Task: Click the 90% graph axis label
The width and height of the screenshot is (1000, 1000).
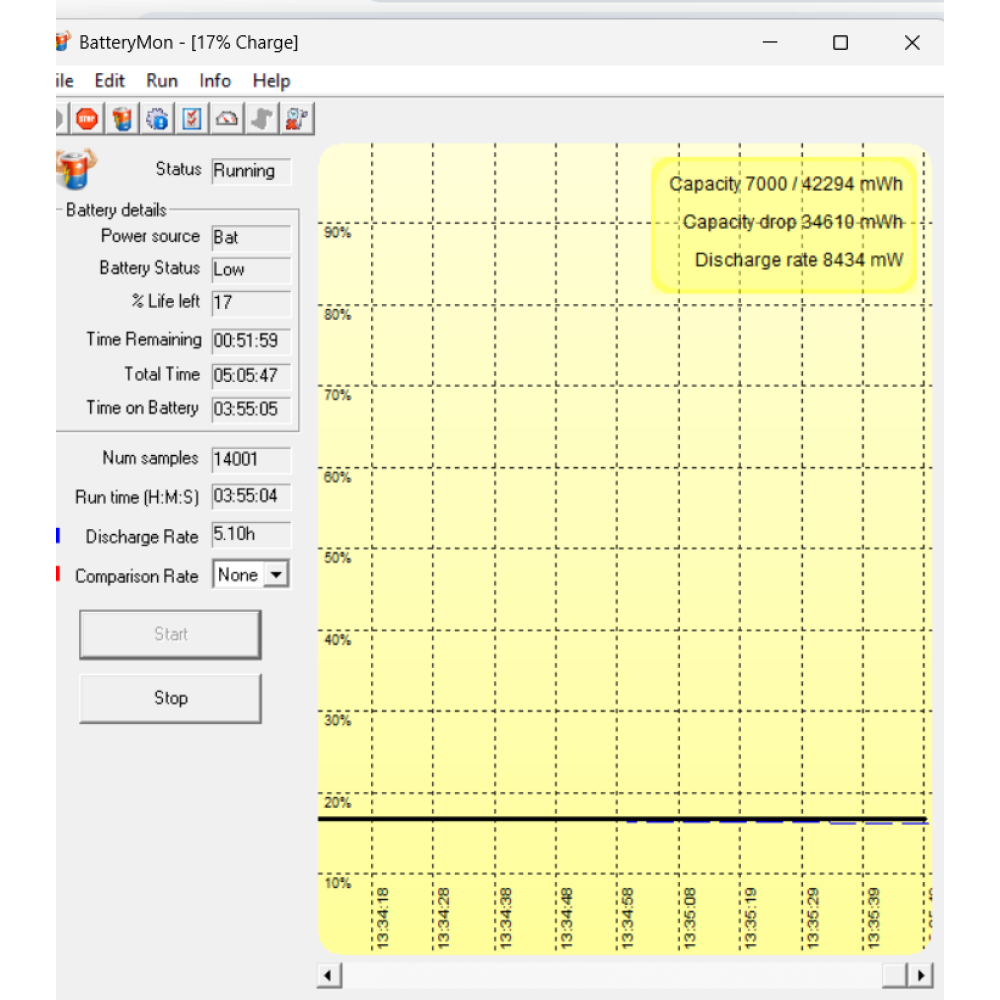Action: (337, 233)
